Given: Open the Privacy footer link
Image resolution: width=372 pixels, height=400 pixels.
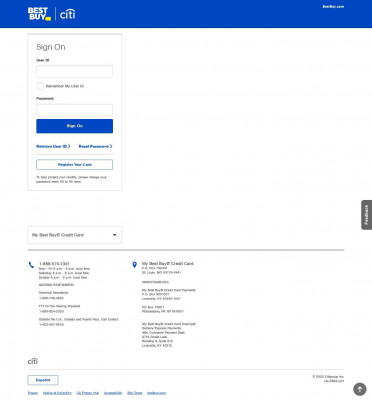Looking at the screenshot, I should click(33, 393).
